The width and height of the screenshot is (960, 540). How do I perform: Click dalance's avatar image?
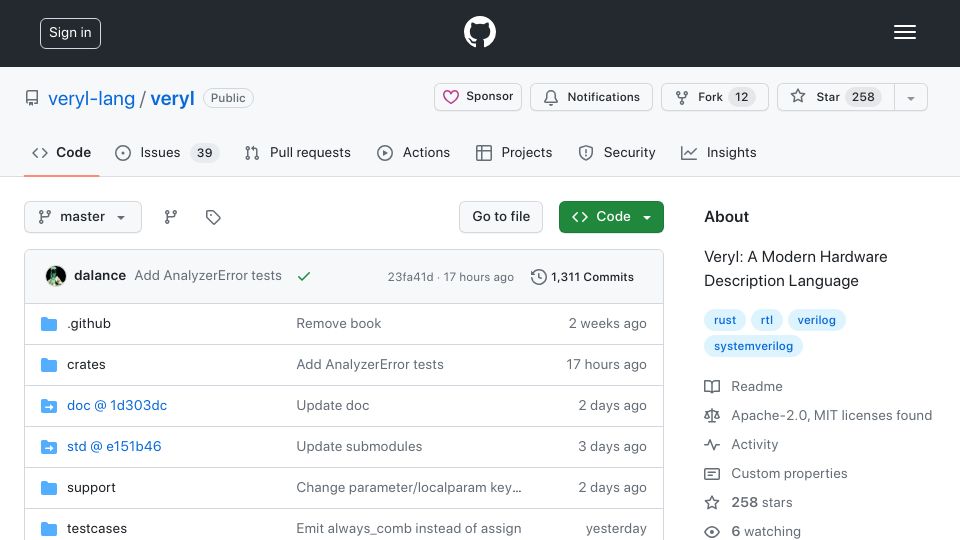pyautogui.click(x=56, y=276)
